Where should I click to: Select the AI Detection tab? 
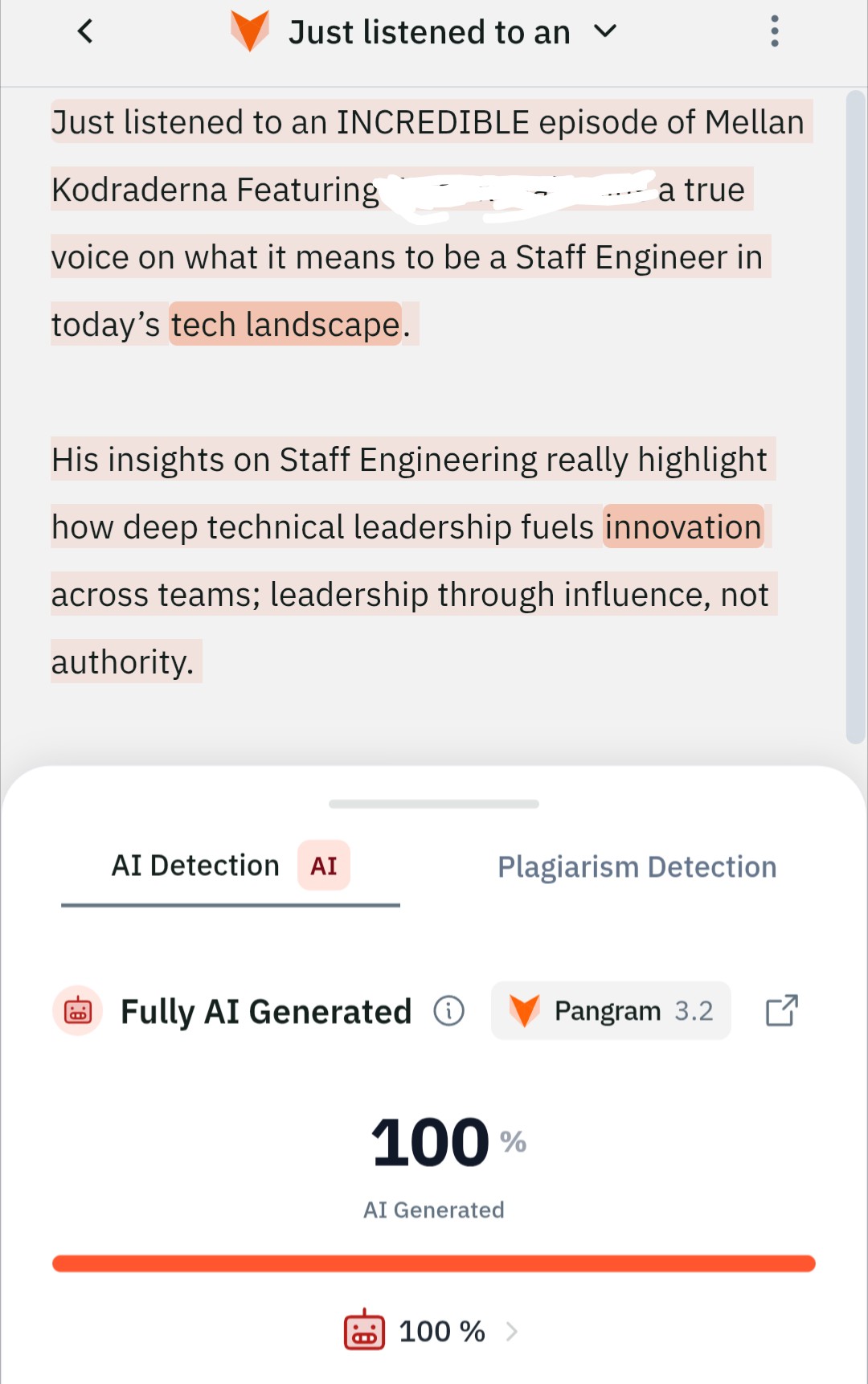(x=195, y=866)
